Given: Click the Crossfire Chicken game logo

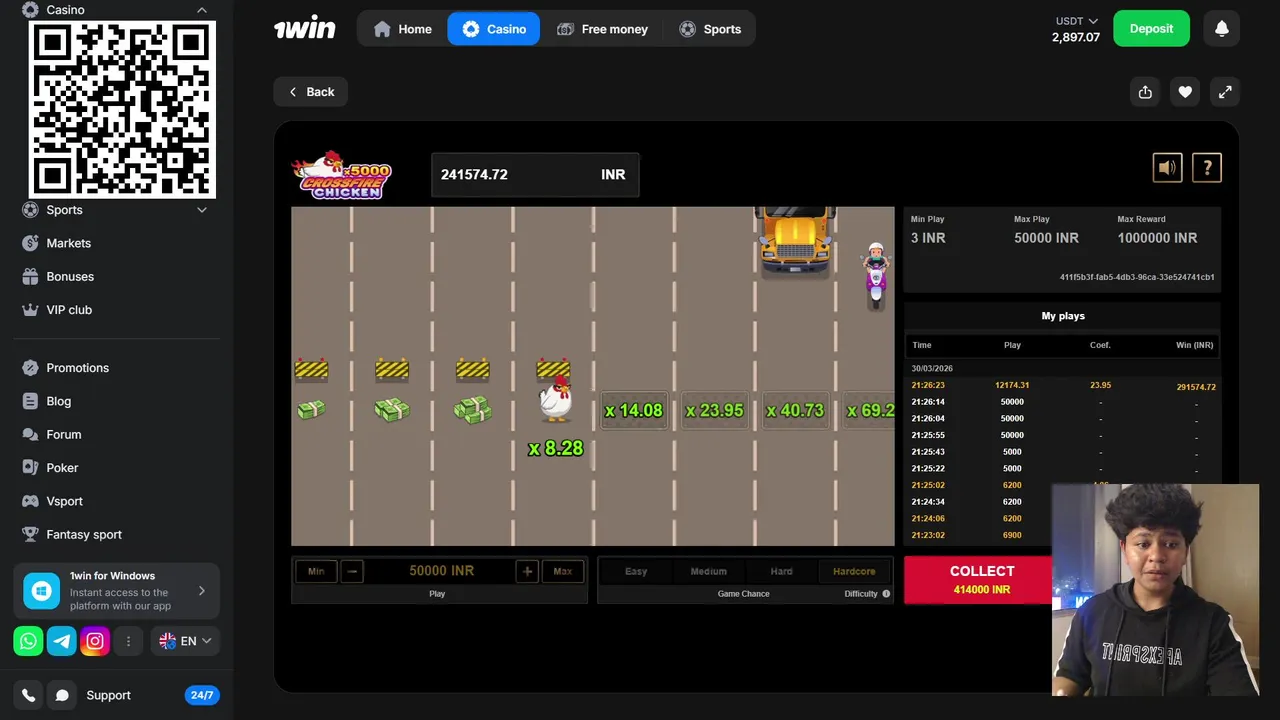Looking at the screenshot, I should (x=342, y=175).
